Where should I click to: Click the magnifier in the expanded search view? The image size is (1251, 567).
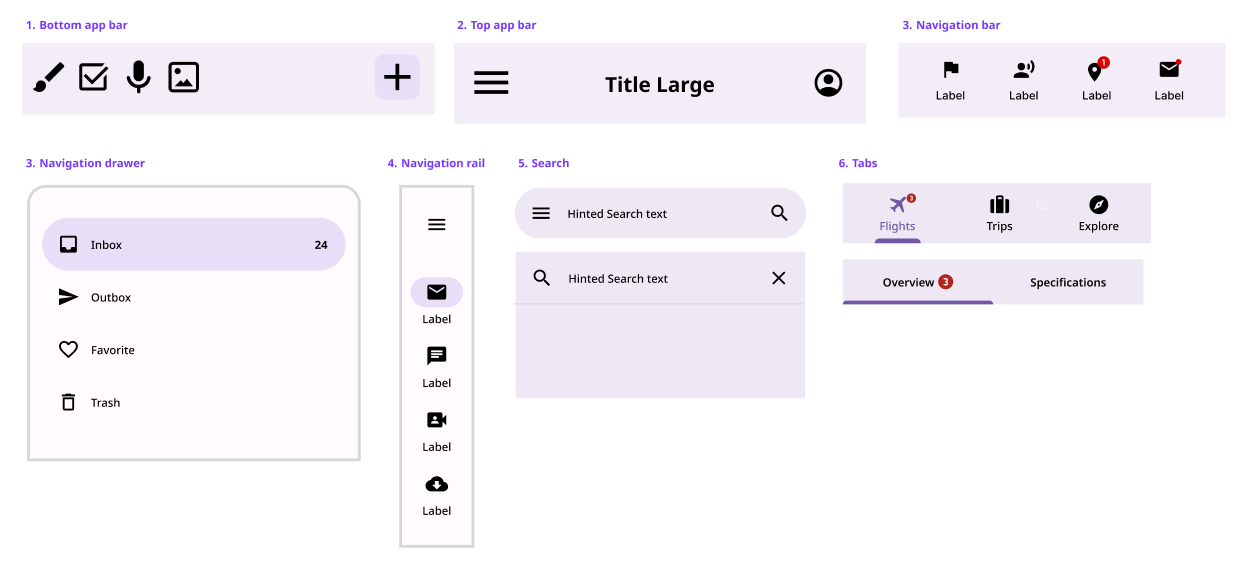coord(541,278)
